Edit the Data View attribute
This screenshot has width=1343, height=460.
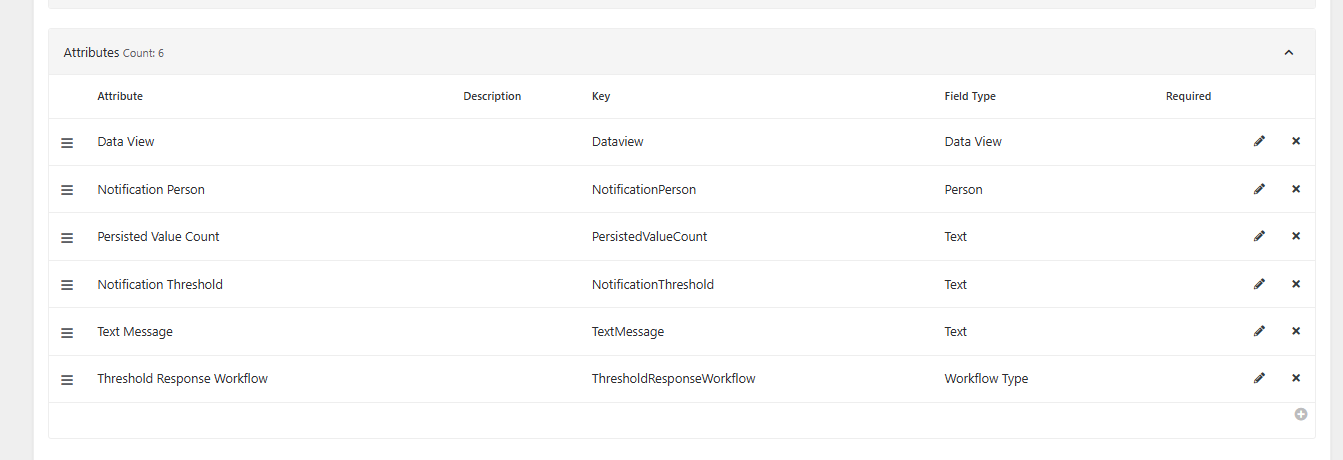[x=1259, y=141]
